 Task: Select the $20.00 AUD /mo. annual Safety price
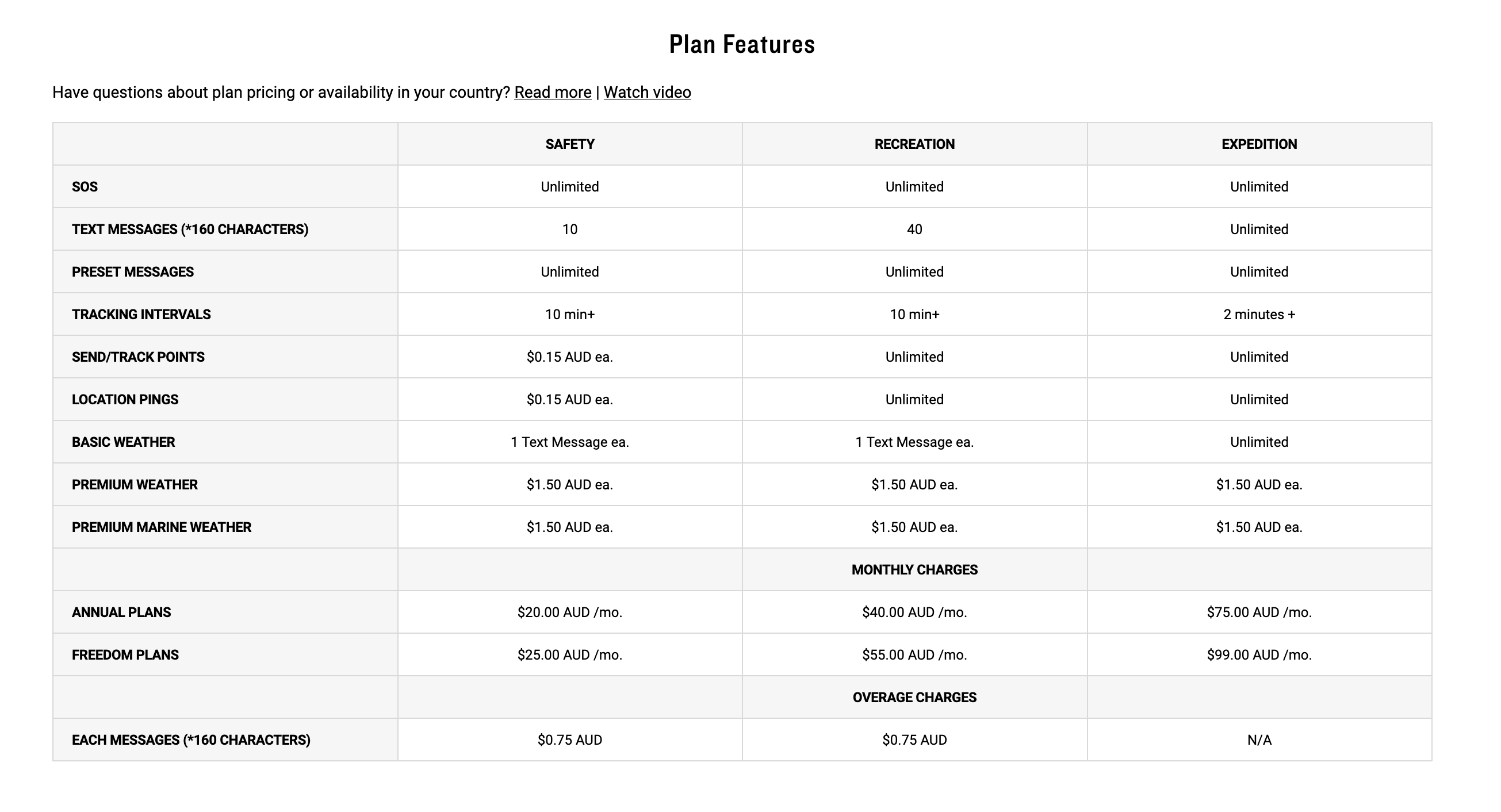(x=569, y=612)
